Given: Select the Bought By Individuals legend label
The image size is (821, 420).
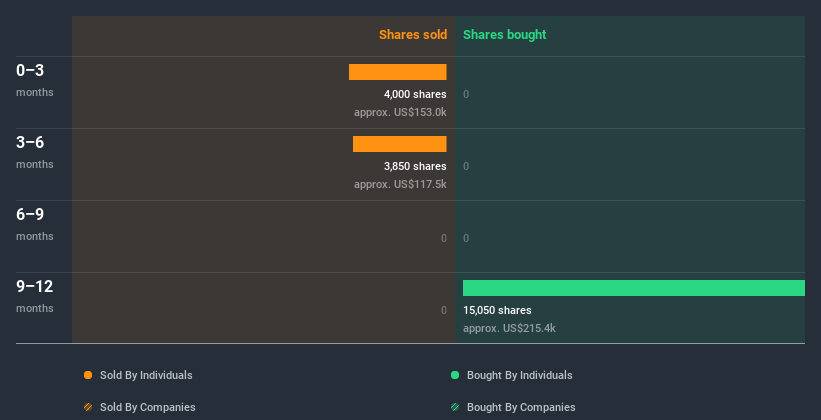Looking at the screenshot, I should click(519, 375).
